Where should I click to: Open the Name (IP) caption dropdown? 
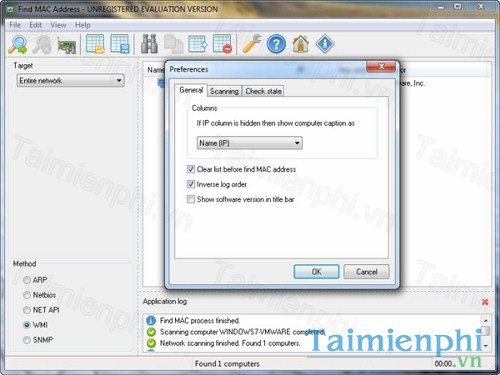pos(250,143)
